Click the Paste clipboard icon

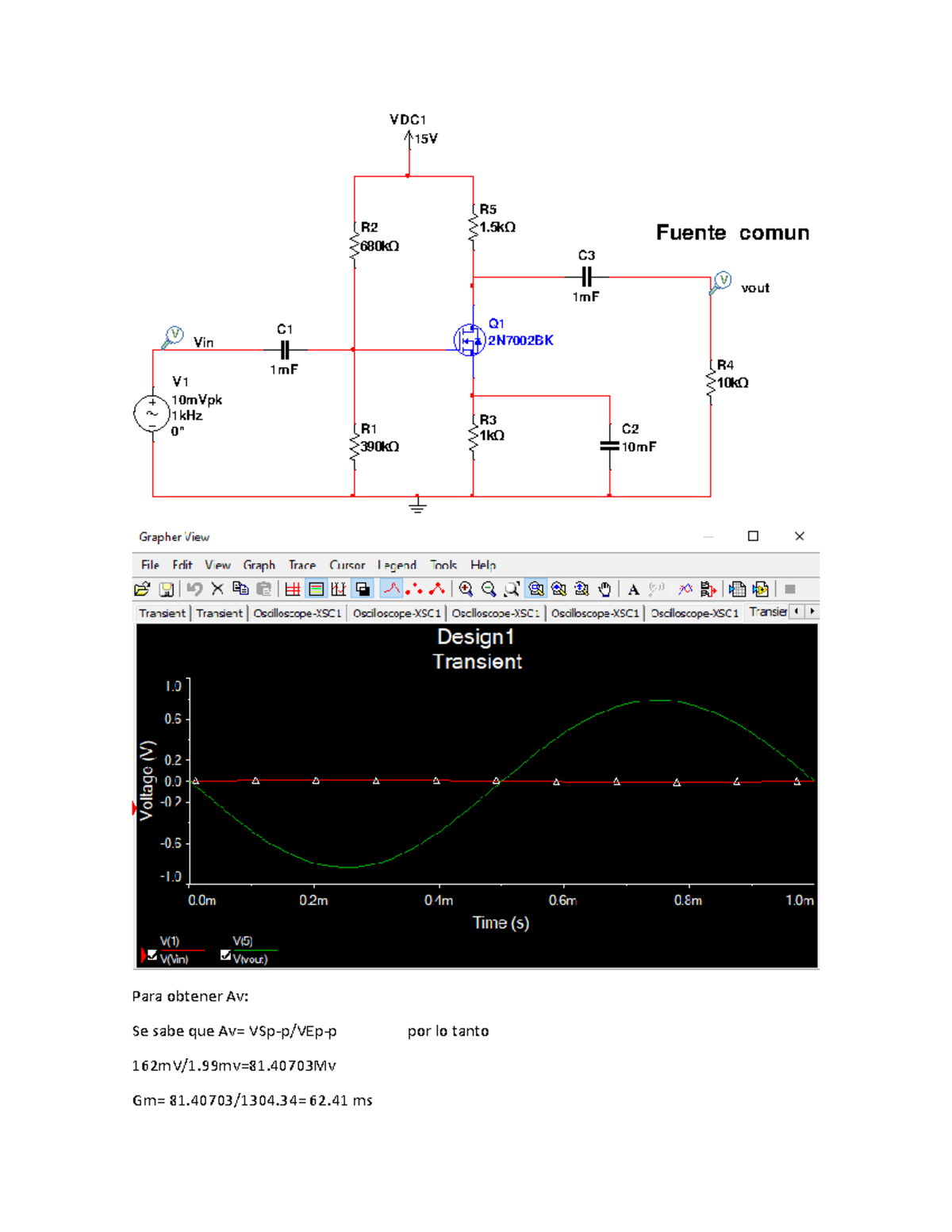tap(264, 589)
